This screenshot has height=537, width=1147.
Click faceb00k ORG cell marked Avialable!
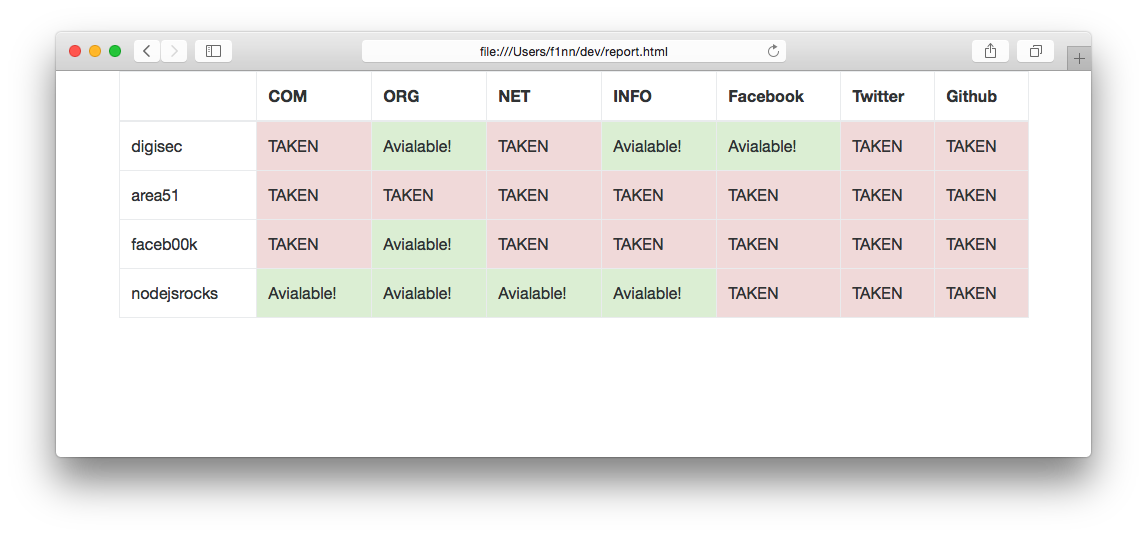429,244
